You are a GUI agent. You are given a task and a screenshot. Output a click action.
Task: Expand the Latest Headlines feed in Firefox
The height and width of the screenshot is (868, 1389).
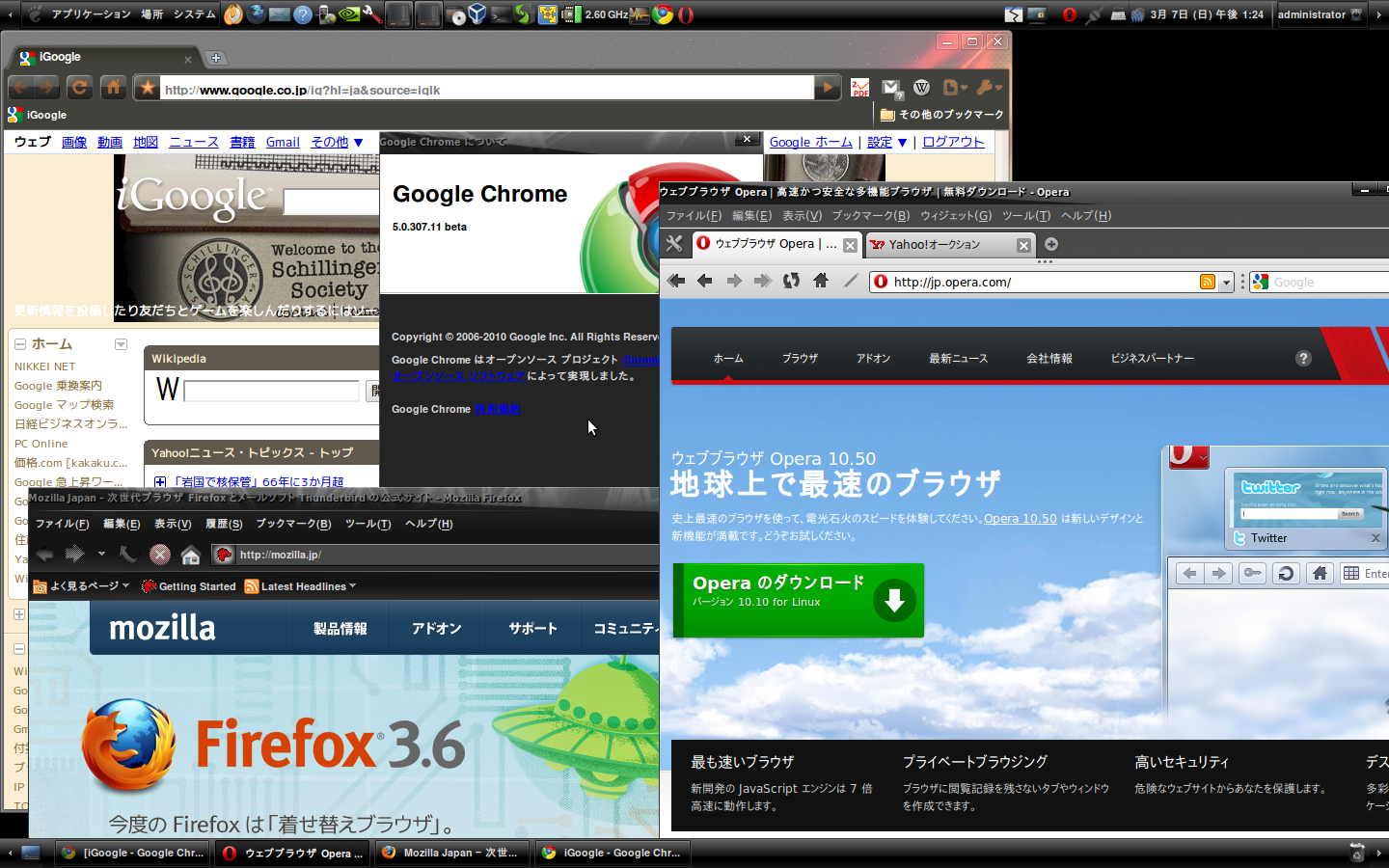(301, 586)
